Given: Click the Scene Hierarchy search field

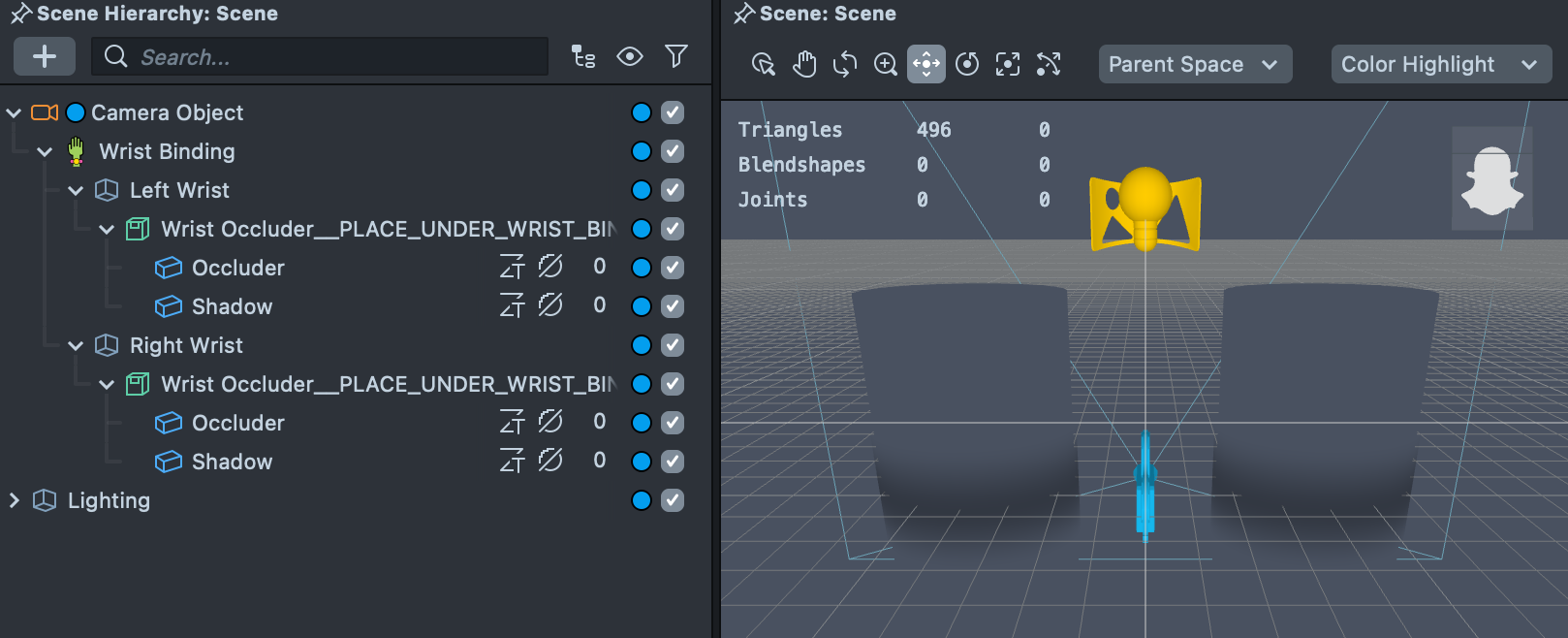Looking at the screenshot, I should click(320, 57).
